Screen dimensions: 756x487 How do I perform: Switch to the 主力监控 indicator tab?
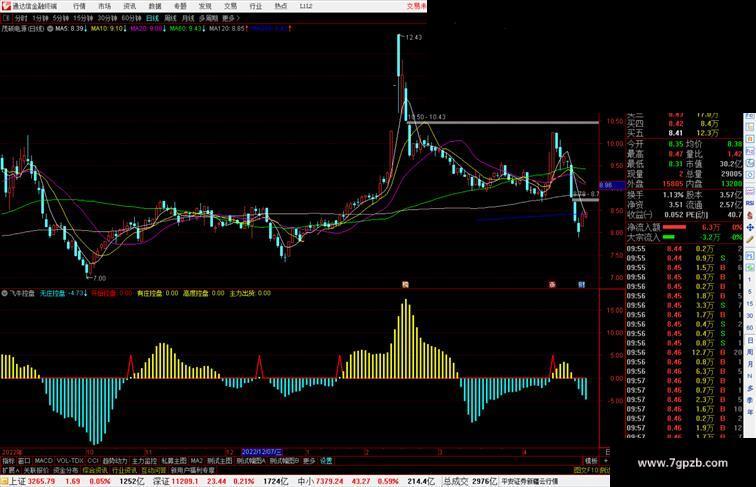coord(145,461)
